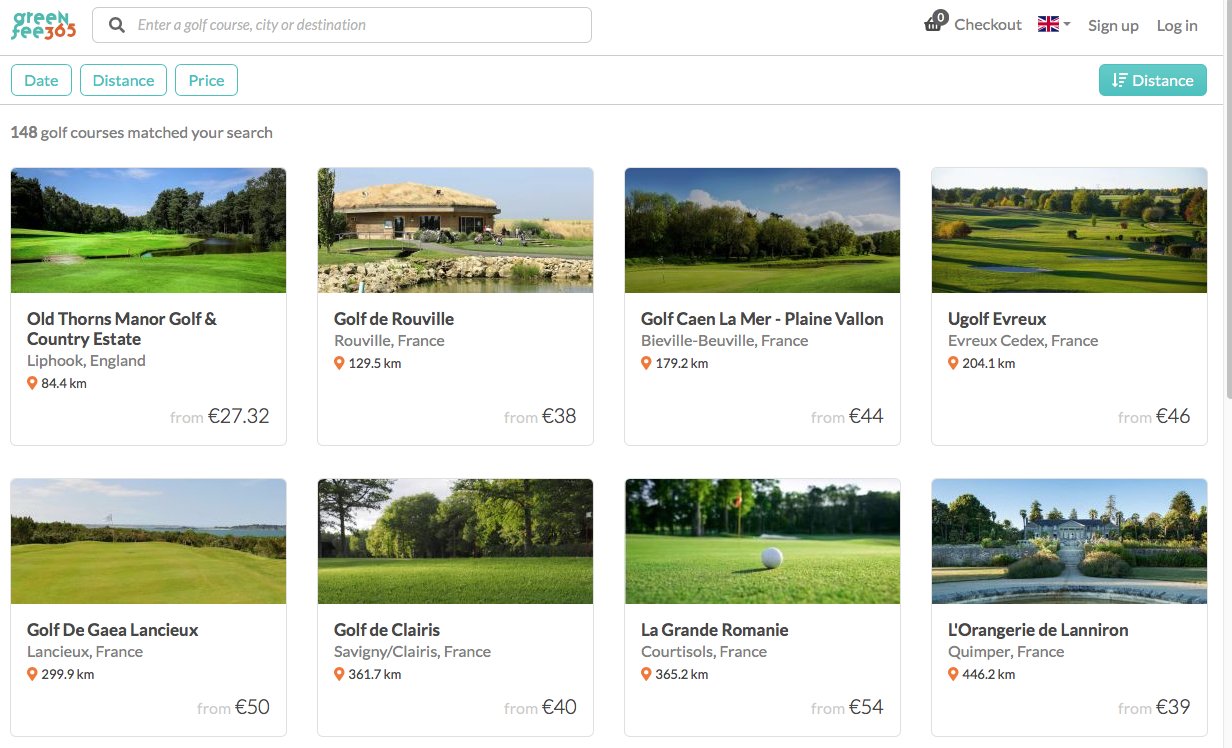This screenshot has width=1232, height=748.
Task: Click location pin next to 129.5 km
Action: pyautogui.click(x=339, y=363)
